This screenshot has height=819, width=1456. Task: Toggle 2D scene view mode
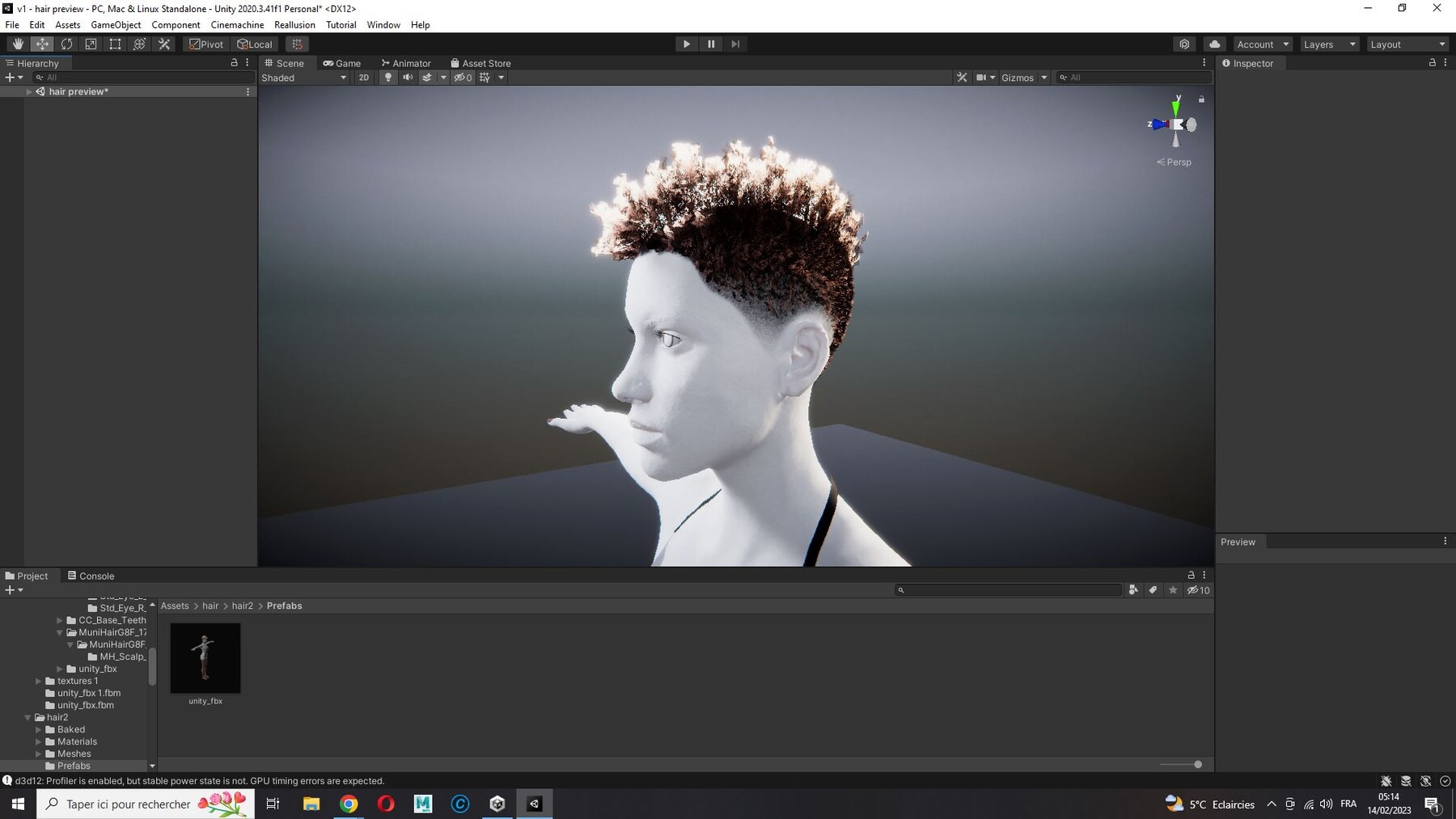(x=364, y=78)
